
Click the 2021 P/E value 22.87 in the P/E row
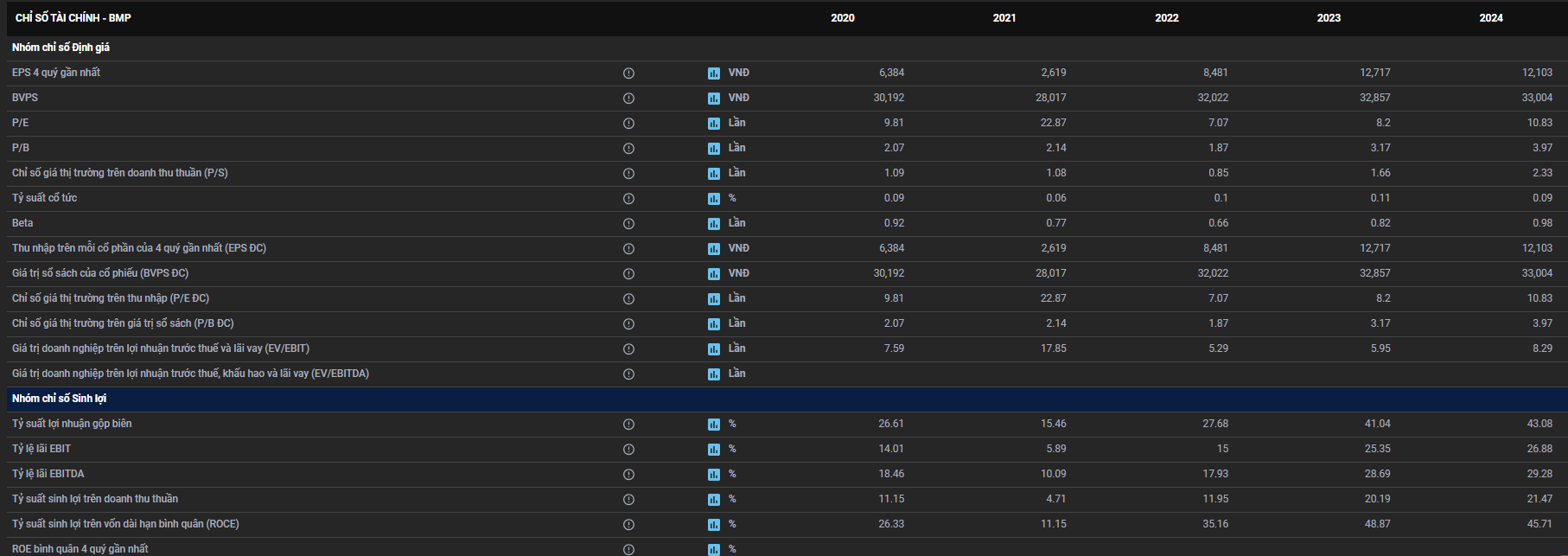pyautogui.click(x=1054, y=123)
